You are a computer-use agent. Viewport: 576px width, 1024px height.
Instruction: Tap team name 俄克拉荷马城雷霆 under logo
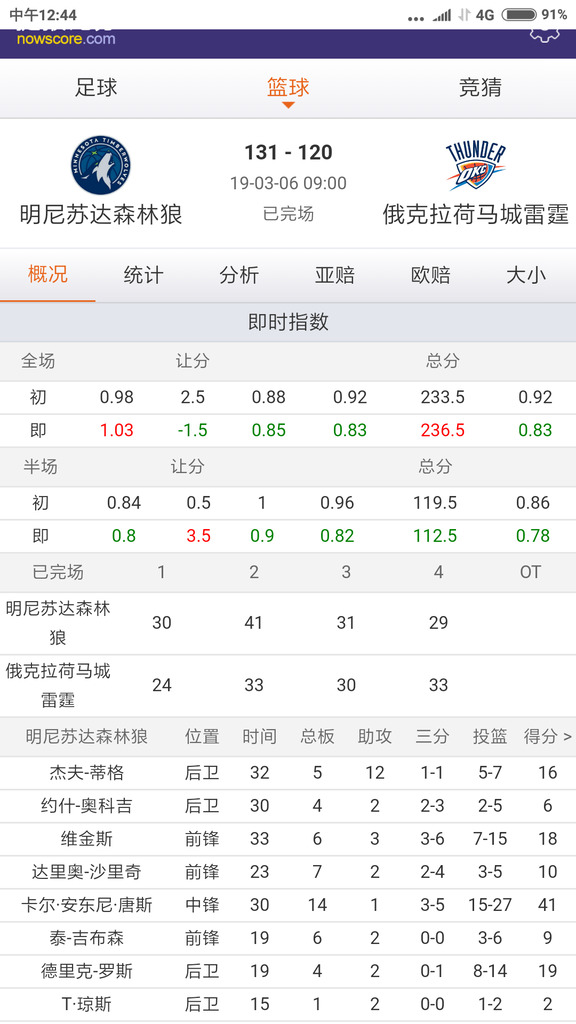pos(475,214)
